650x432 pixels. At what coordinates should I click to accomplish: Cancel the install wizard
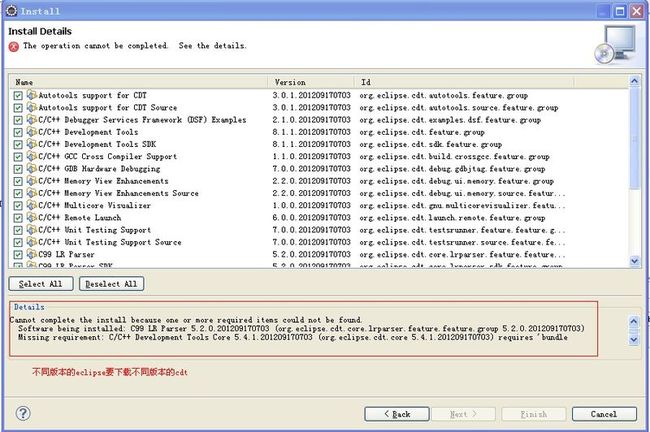604,414
